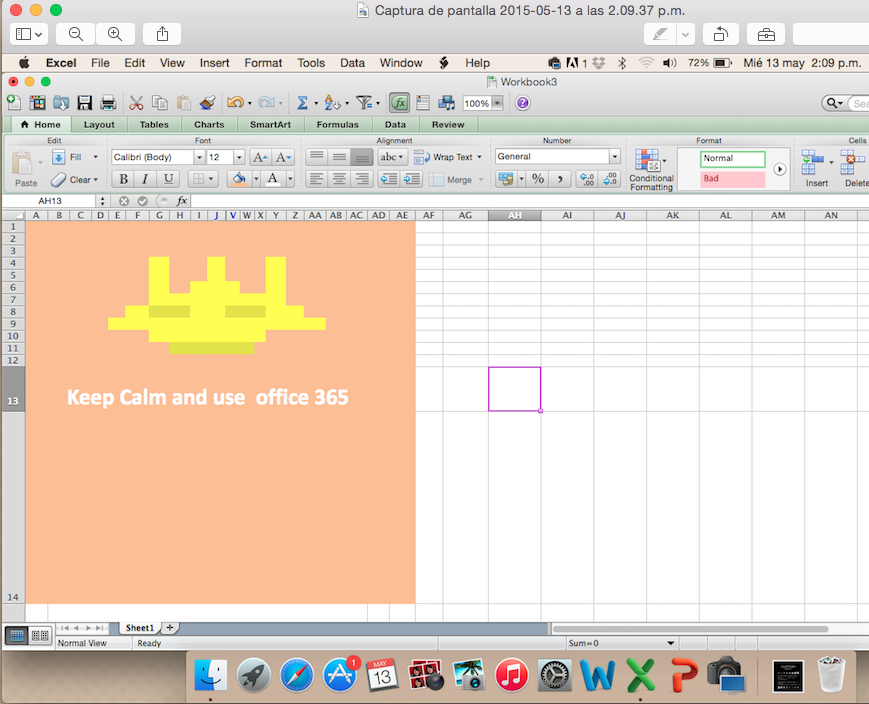Toggle Align text right button
Image resolution: width=869 pixels, height=704 pixels.
coord(361,178)
